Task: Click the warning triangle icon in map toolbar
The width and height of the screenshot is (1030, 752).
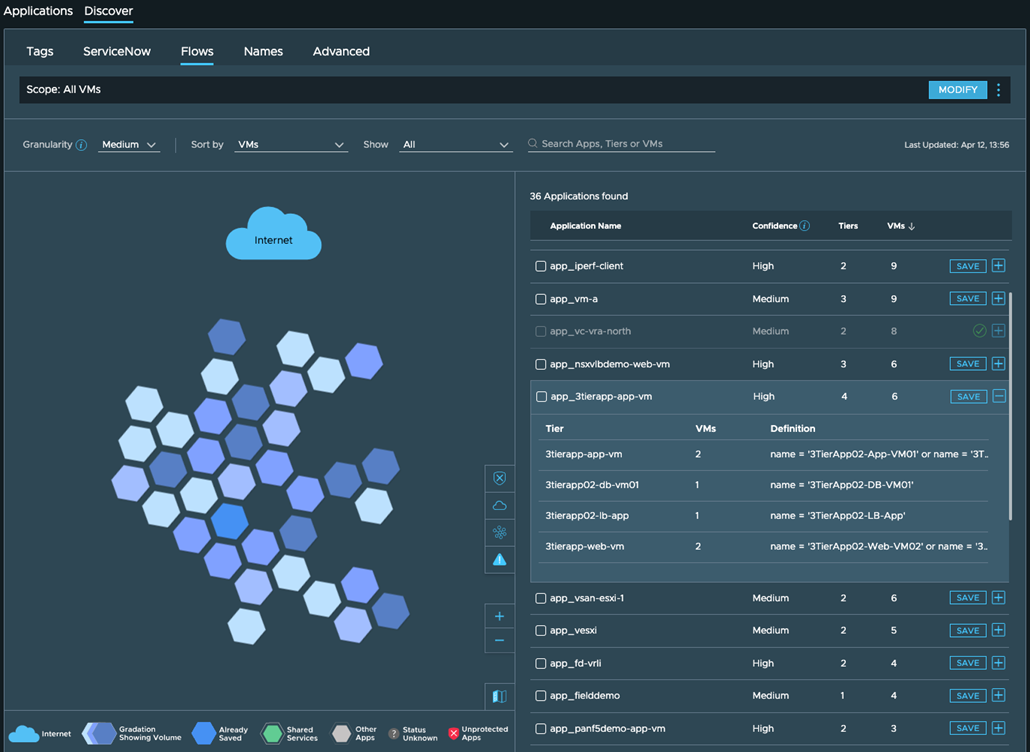Action: (x=499, y=560)
